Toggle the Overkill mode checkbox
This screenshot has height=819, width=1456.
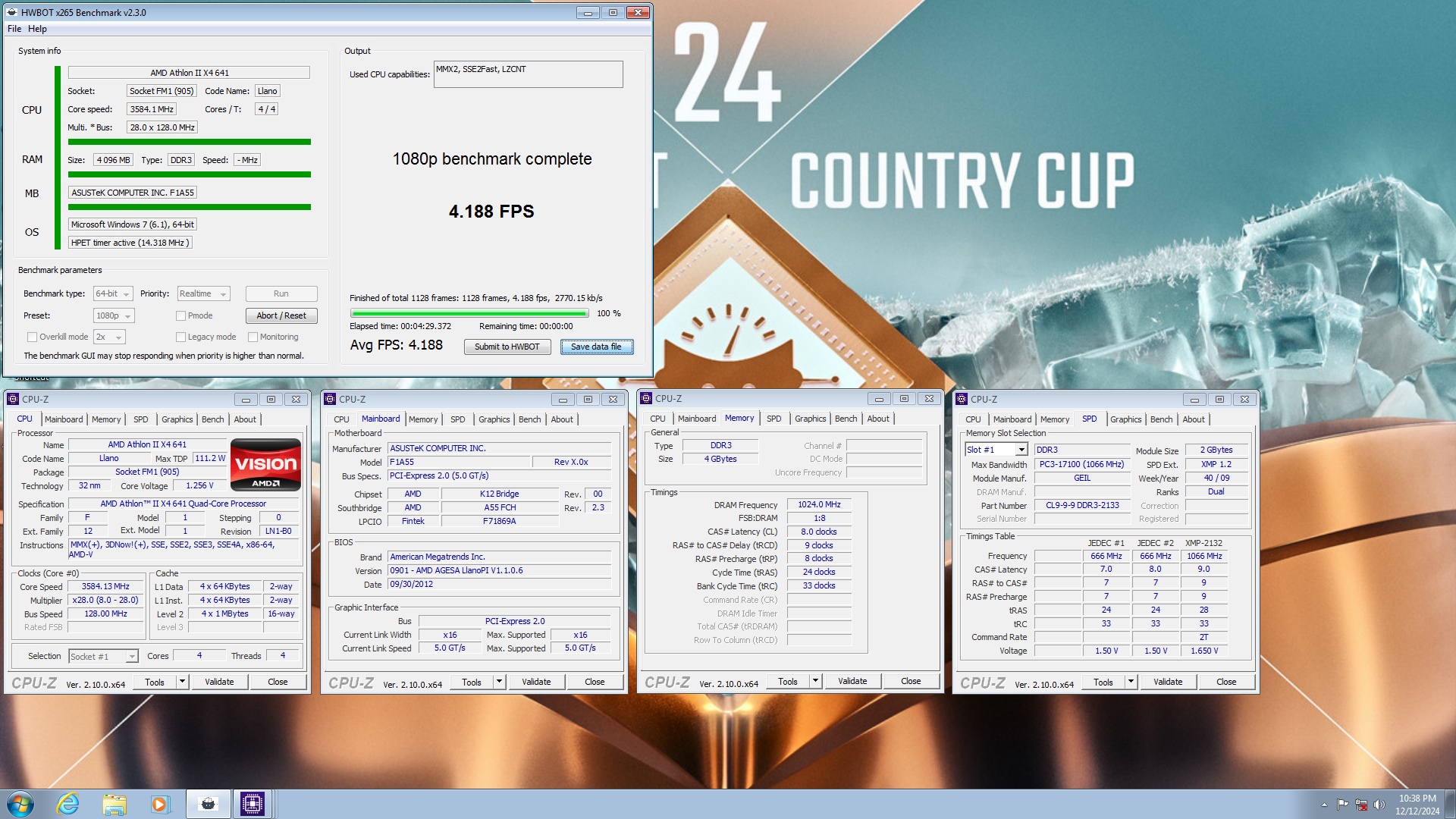[32, 337]
